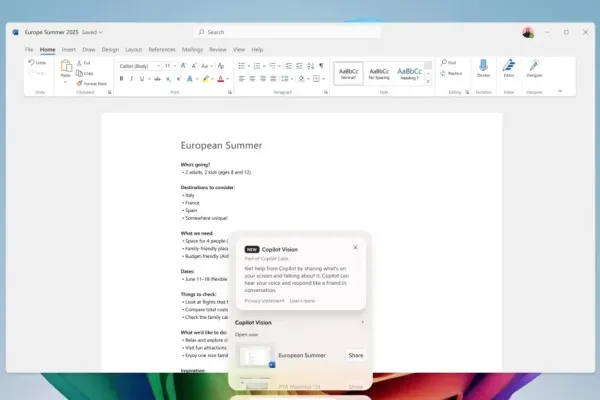Click the Copy icon in Clipboard group
The width and height of the screenshot is (600, 400).
click(x=79, y=73)
